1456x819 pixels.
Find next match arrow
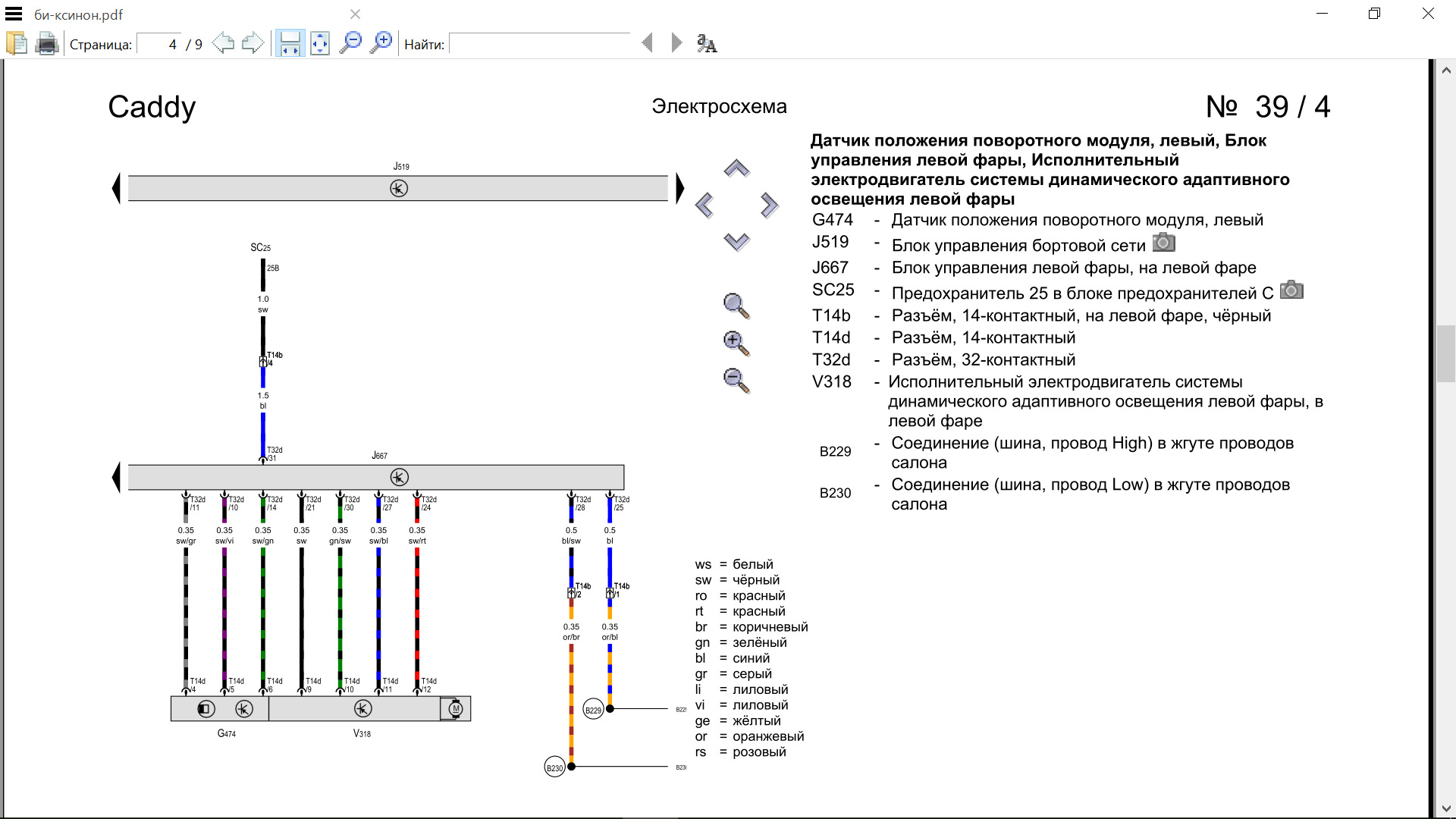676,43
